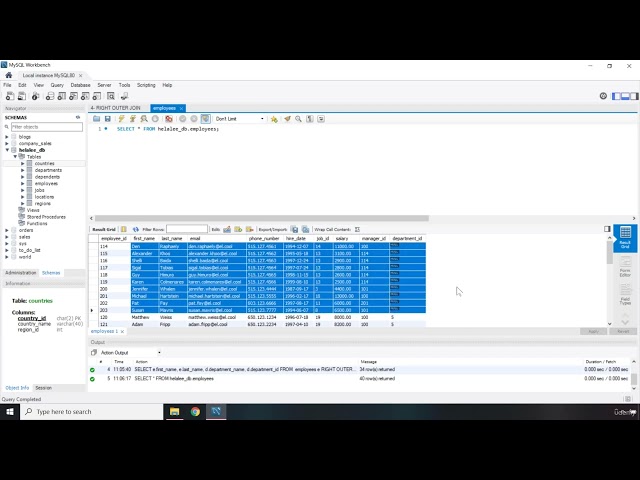
Task: Open the object inspector (info) toolbar icon
Action: tap(36, 96)
